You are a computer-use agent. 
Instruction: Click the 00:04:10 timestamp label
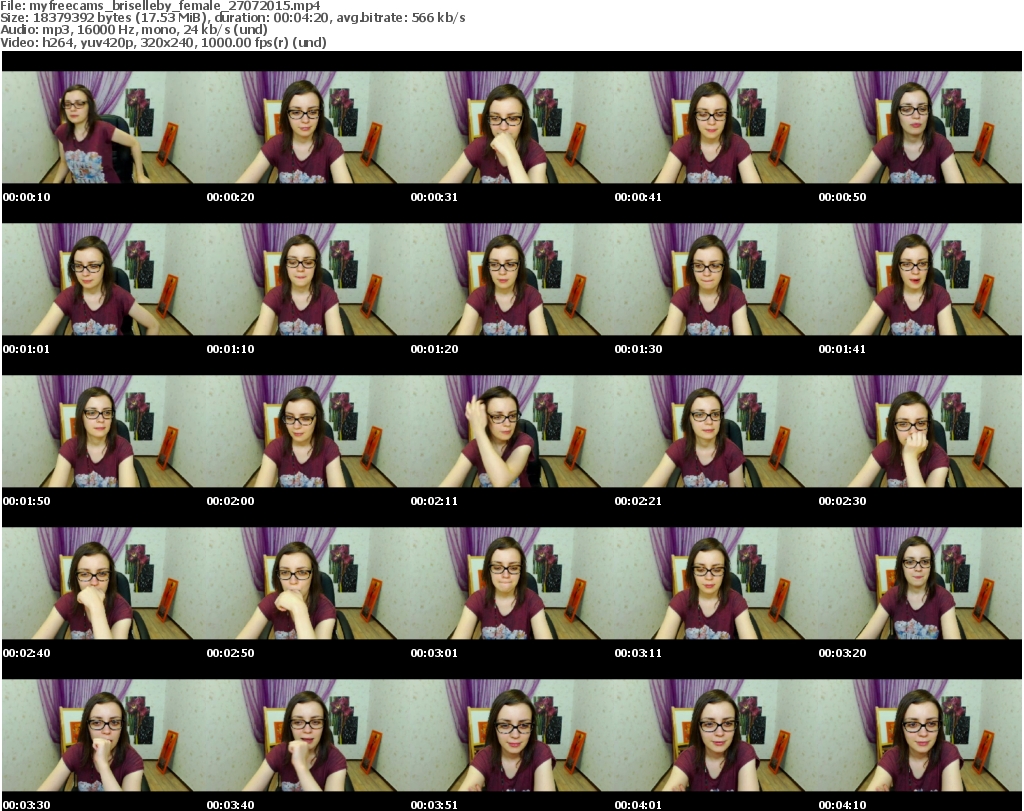[x=842, y=804]
